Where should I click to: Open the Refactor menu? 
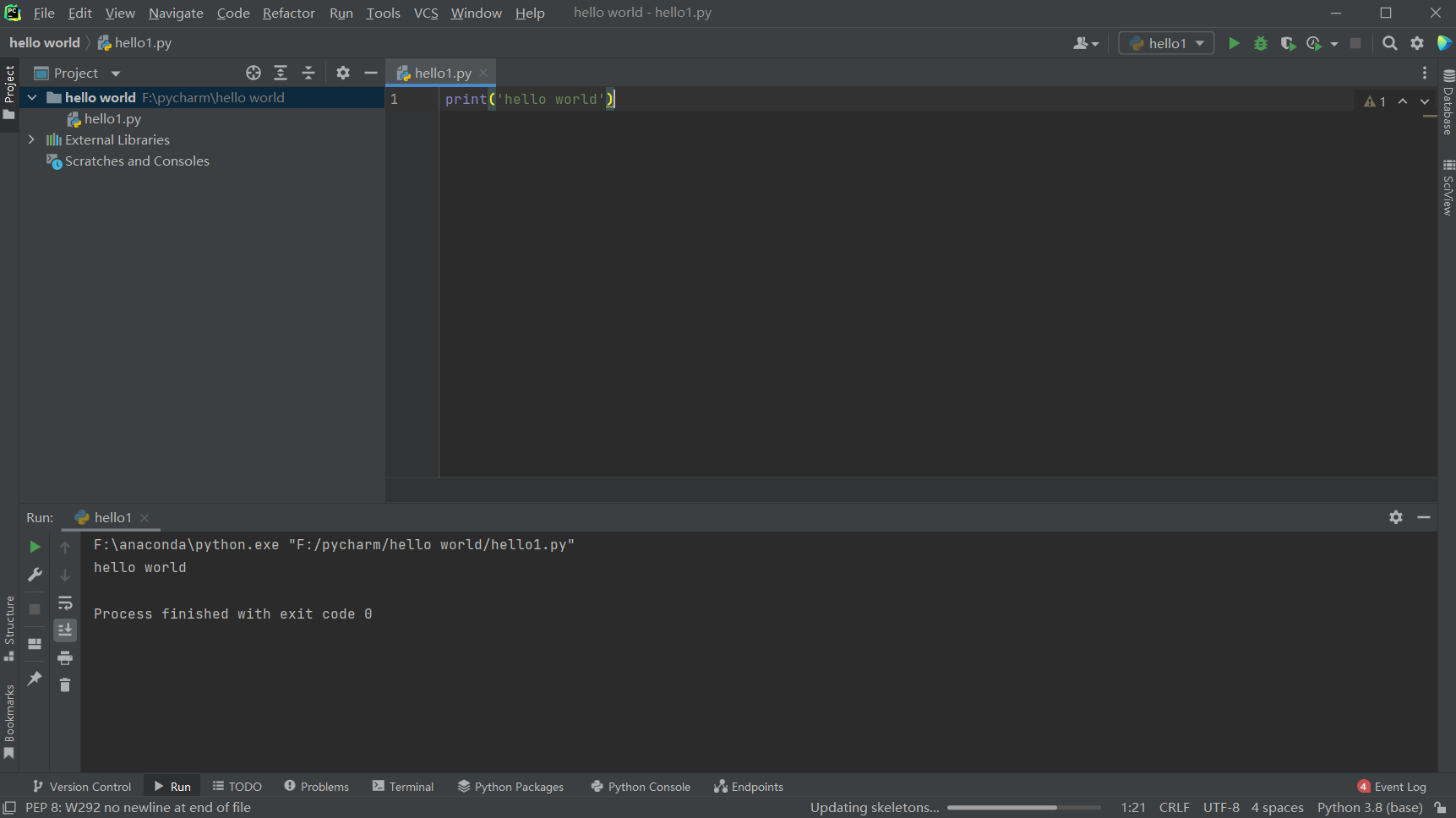coord(288,13)
